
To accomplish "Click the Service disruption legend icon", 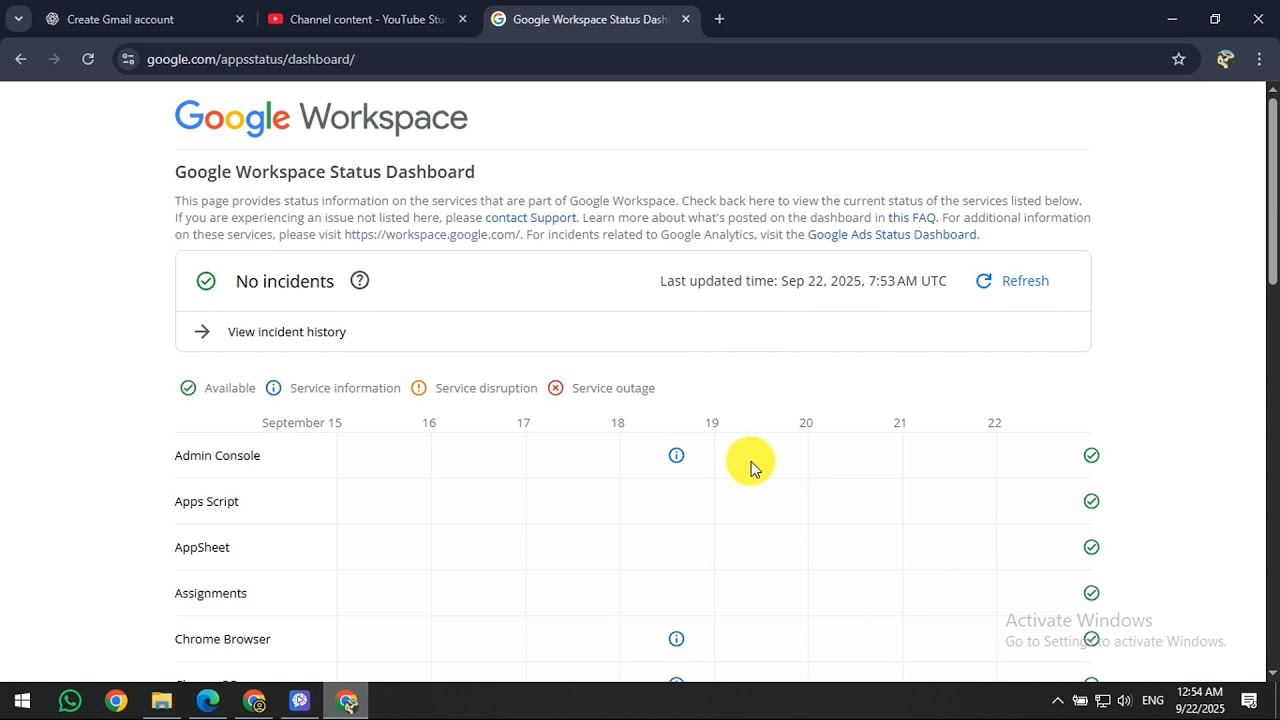I will (419, 388).
